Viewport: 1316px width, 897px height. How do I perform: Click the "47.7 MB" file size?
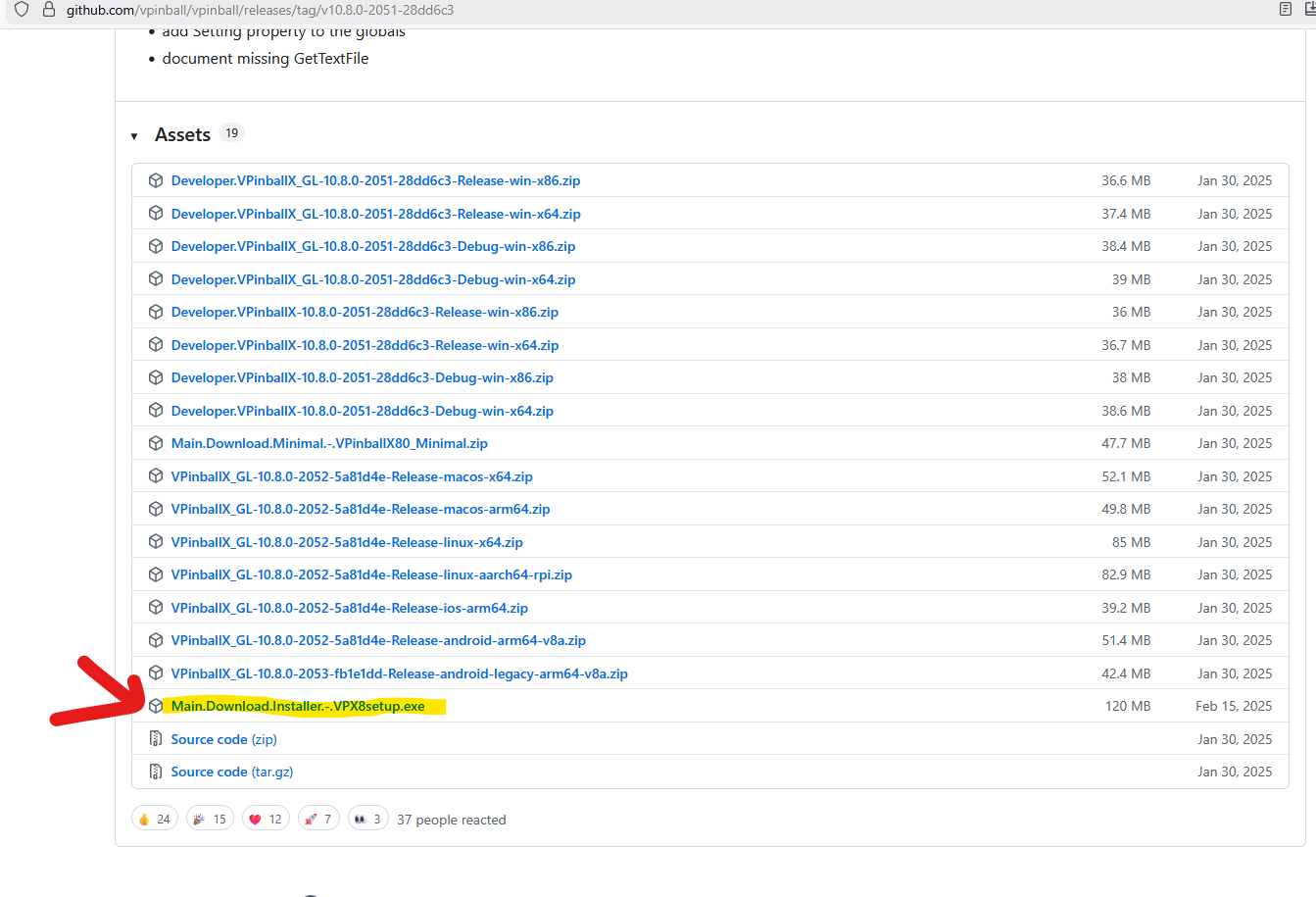1126,443
